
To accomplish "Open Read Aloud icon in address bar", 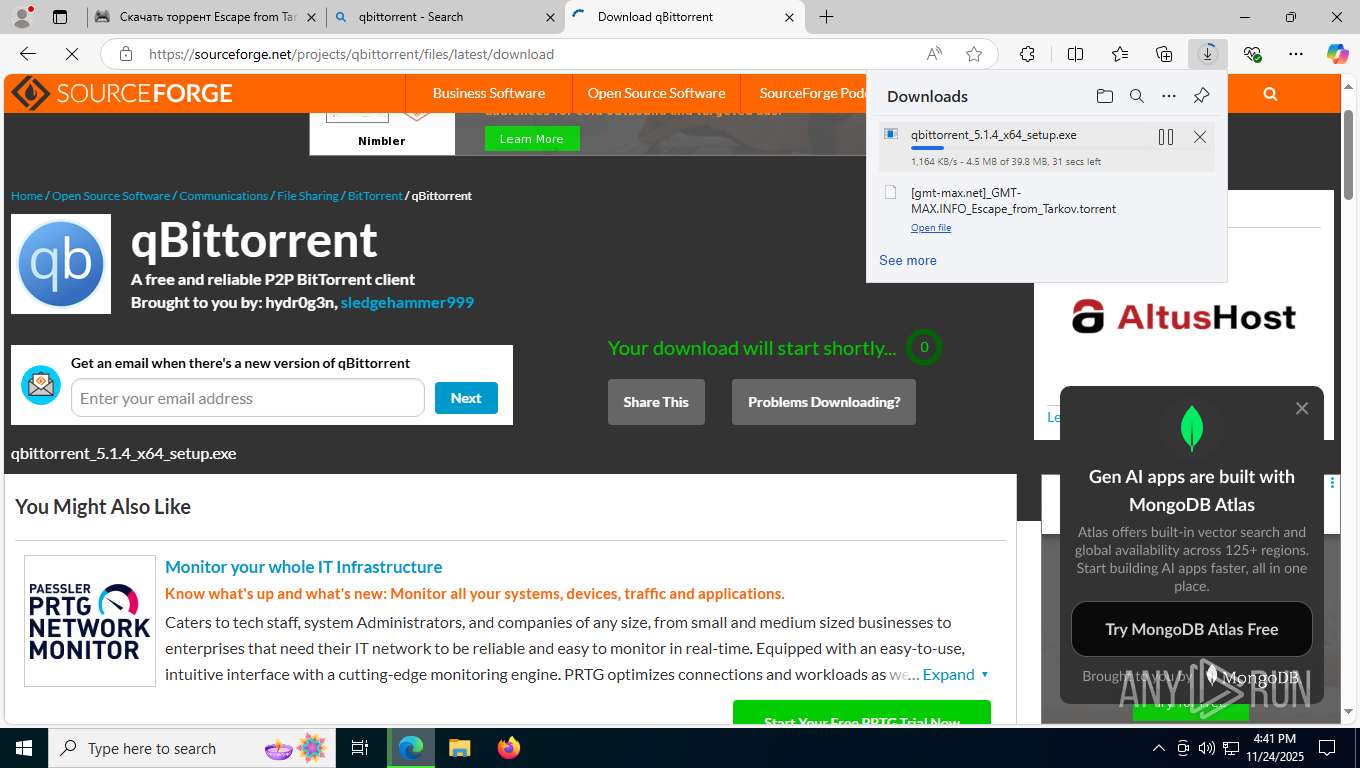I will coord(934,54).
